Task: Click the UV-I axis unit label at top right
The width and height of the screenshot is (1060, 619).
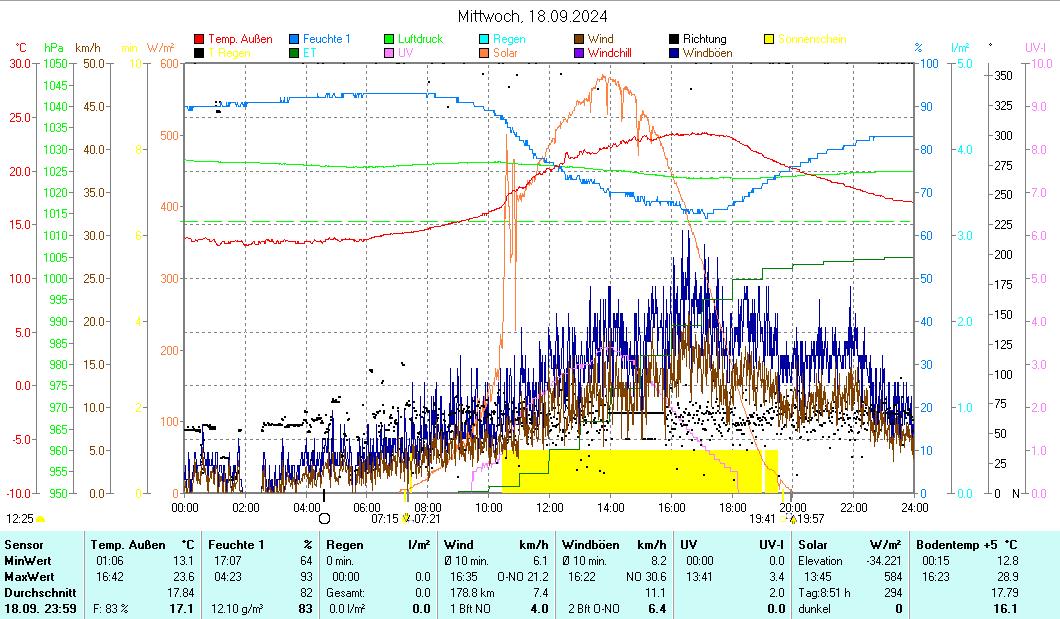Action: click(x=1035, y=48)
